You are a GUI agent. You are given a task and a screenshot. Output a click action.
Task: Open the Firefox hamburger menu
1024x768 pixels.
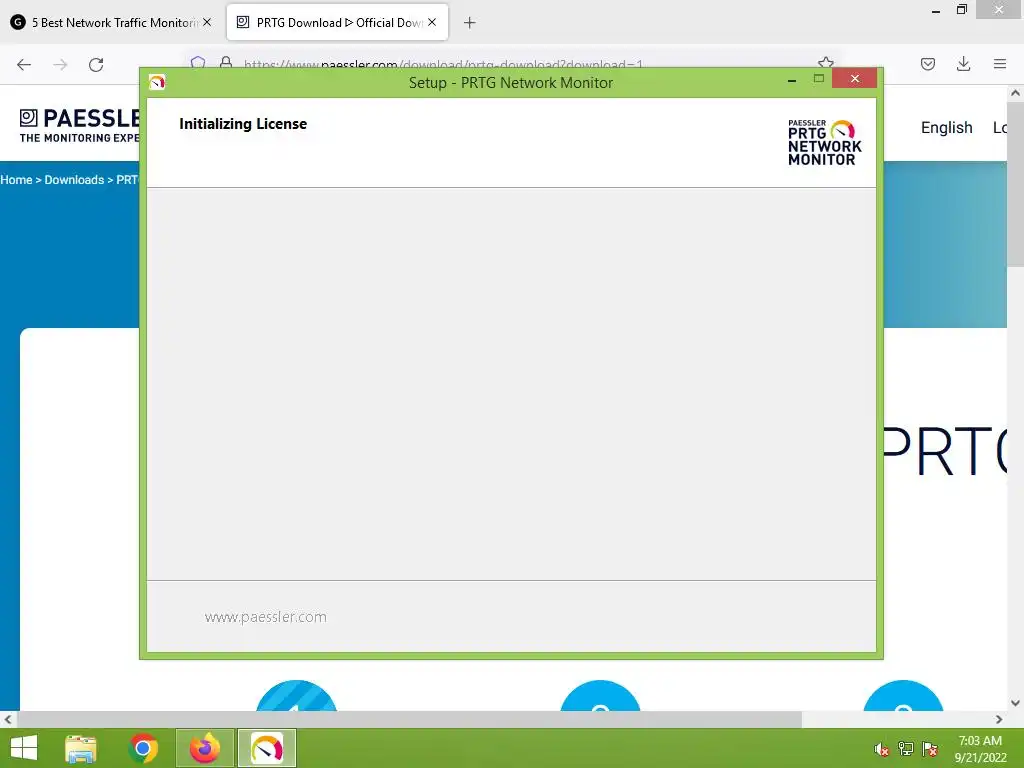tap(999, 64)
